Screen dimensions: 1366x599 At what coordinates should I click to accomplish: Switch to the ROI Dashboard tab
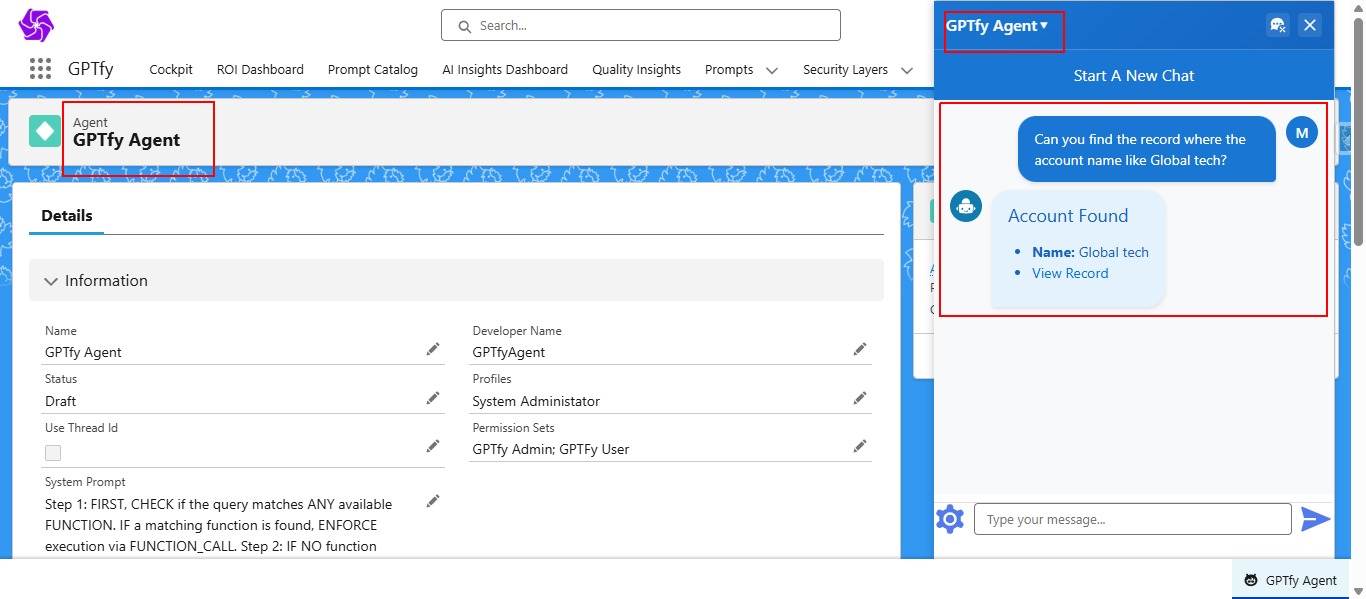pos(260,70)
